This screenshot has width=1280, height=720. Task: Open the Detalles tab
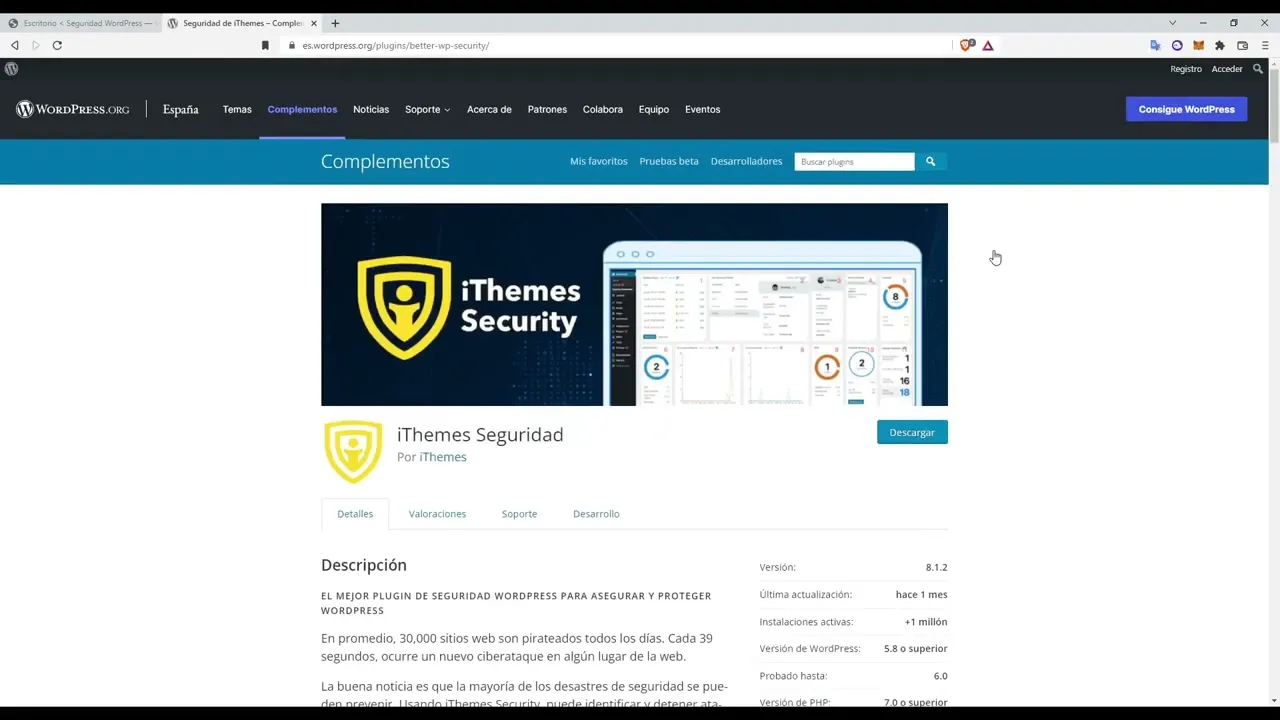click(355, 514)
